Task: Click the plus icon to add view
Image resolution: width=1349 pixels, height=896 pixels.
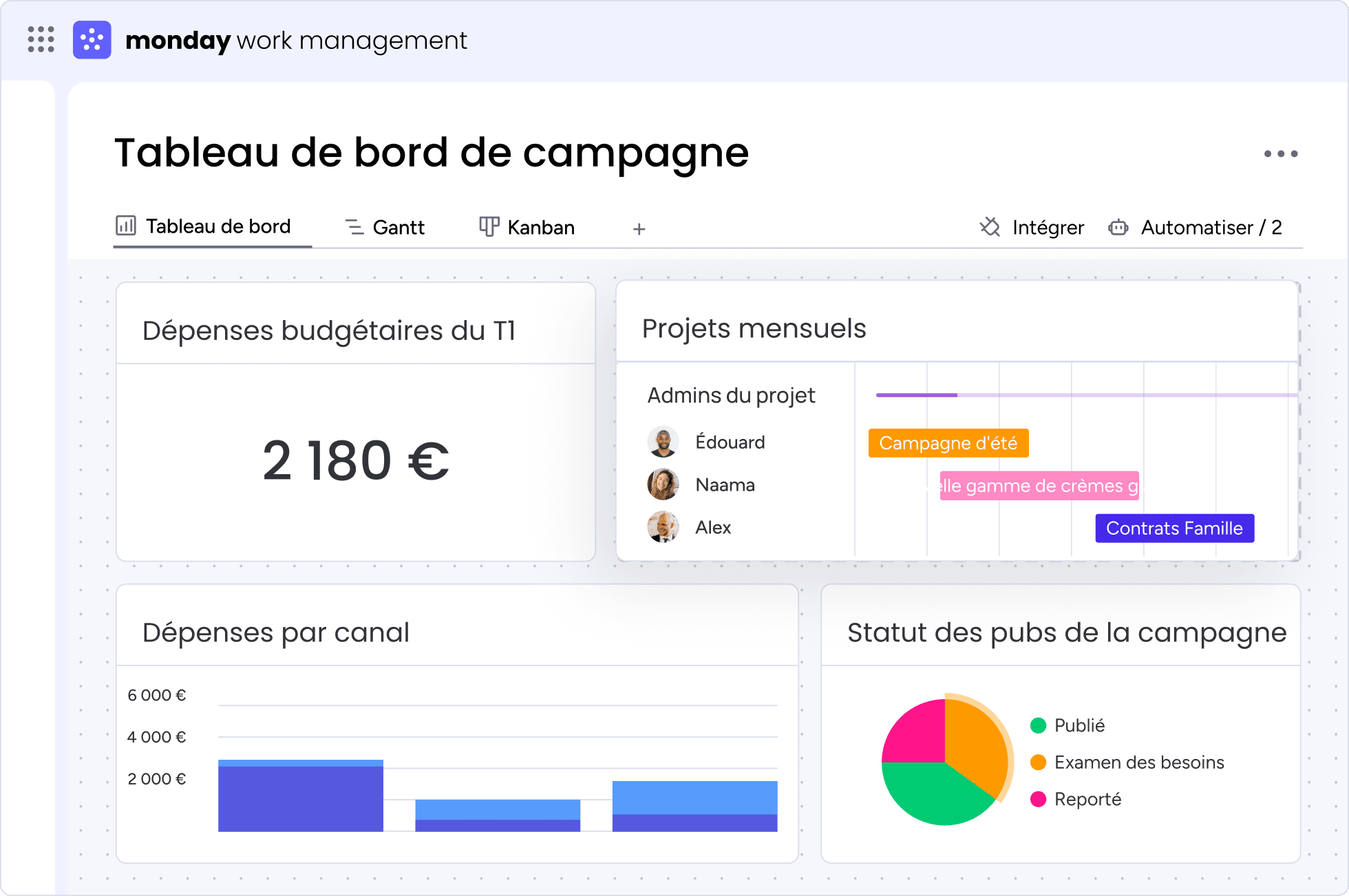Action: [639, 229]
